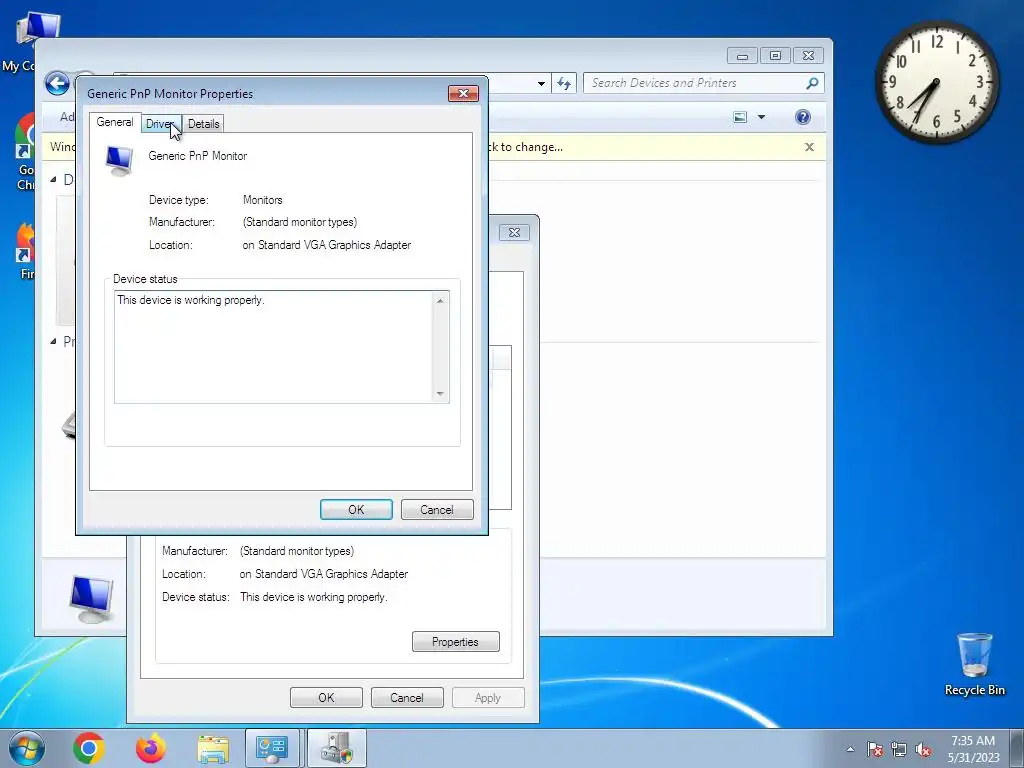Minimize the Devices and Printers window
The height and width of the screenshot is (768, 1024).
pyautogui.click(x=743, y=56)
